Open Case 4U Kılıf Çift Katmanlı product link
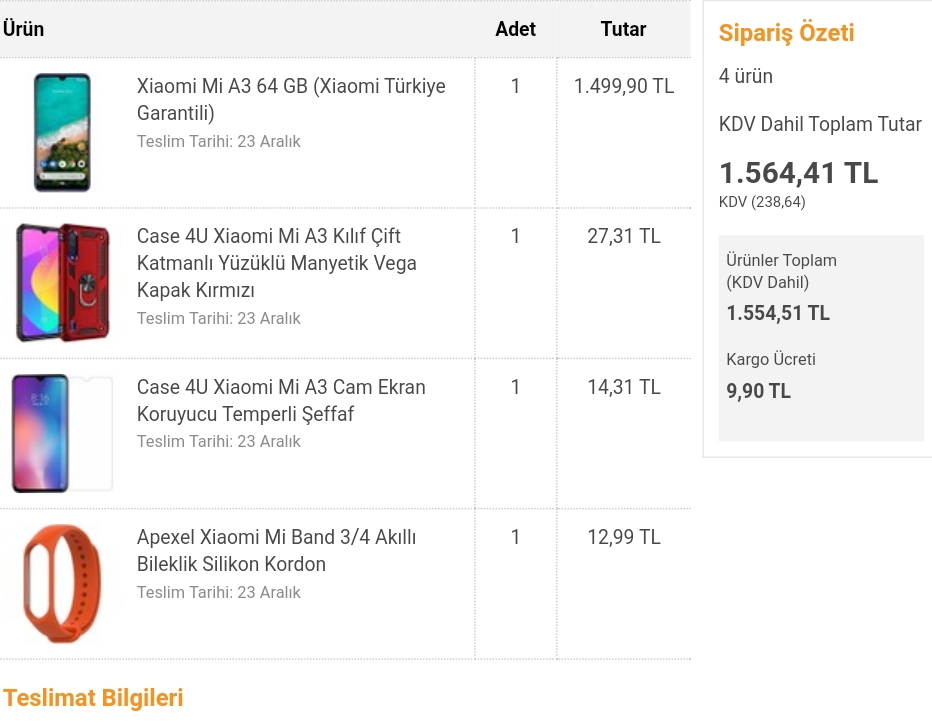932x727 pixels. tap(276, 263)
